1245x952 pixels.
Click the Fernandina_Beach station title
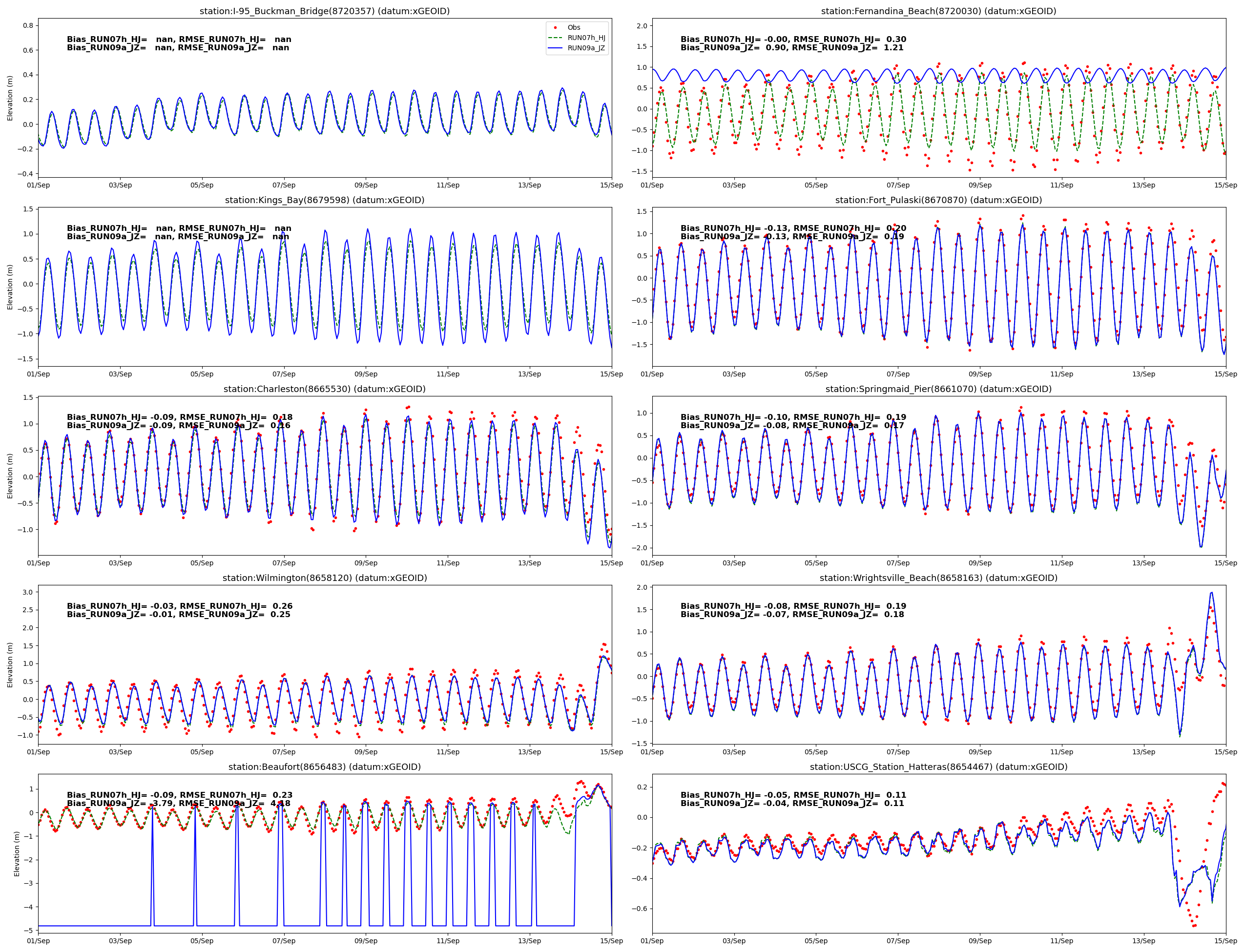tap(938, 11)
